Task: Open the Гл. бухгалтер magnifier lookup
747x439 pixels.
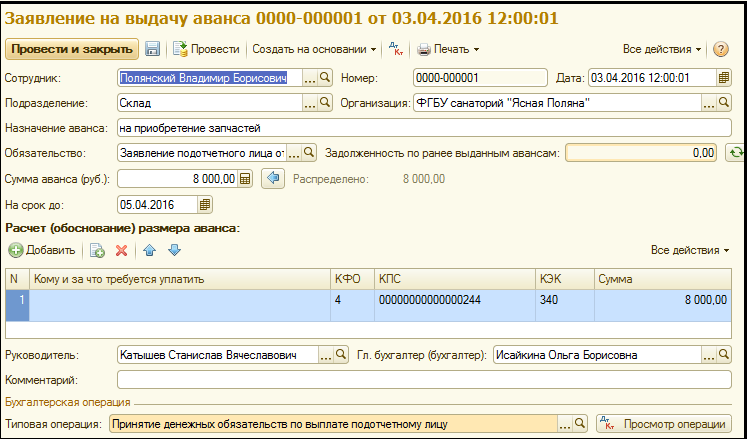Action: (724, 355)
